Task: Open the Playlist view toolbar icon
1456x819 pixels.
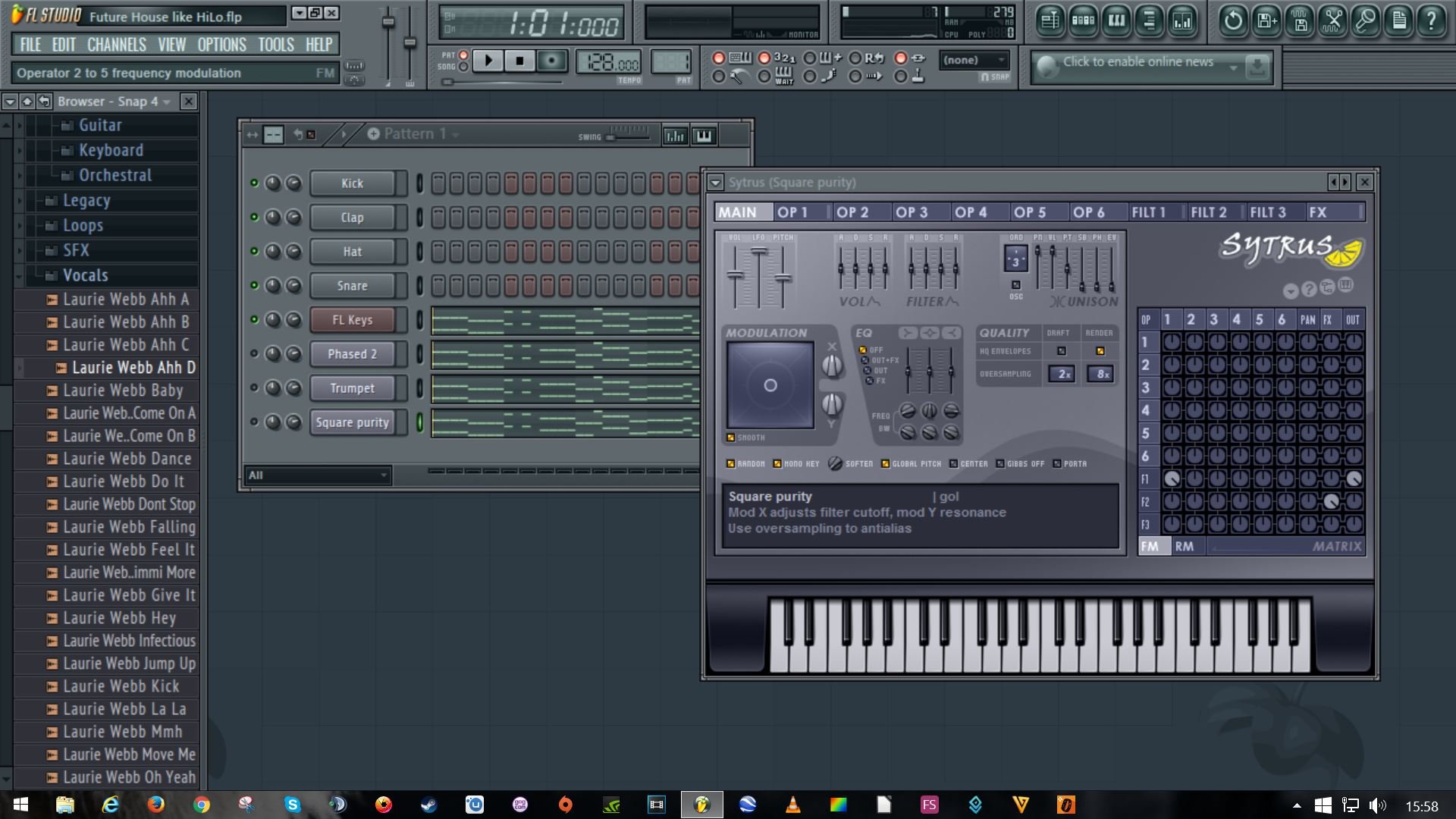Action: pos(1050,20)
